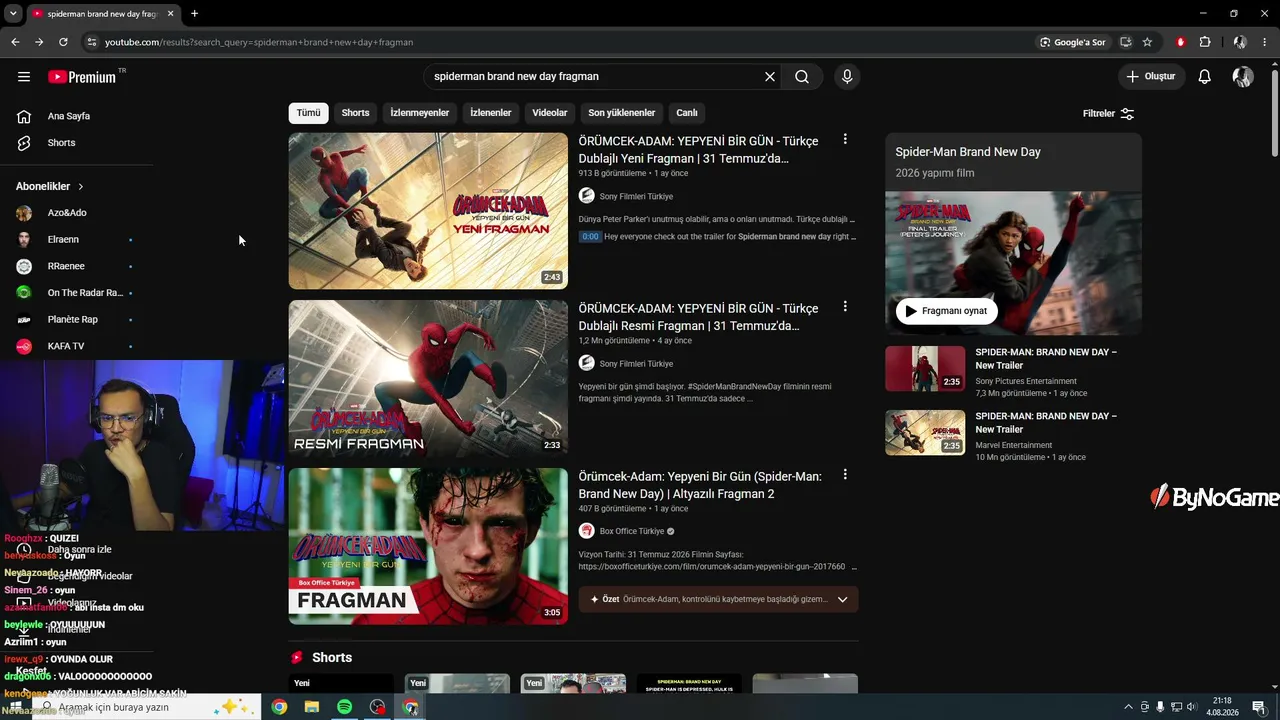The image size is (1280, 720).
Task: Open more options for Resmi Fragman video
Action: tap(845, 307)
